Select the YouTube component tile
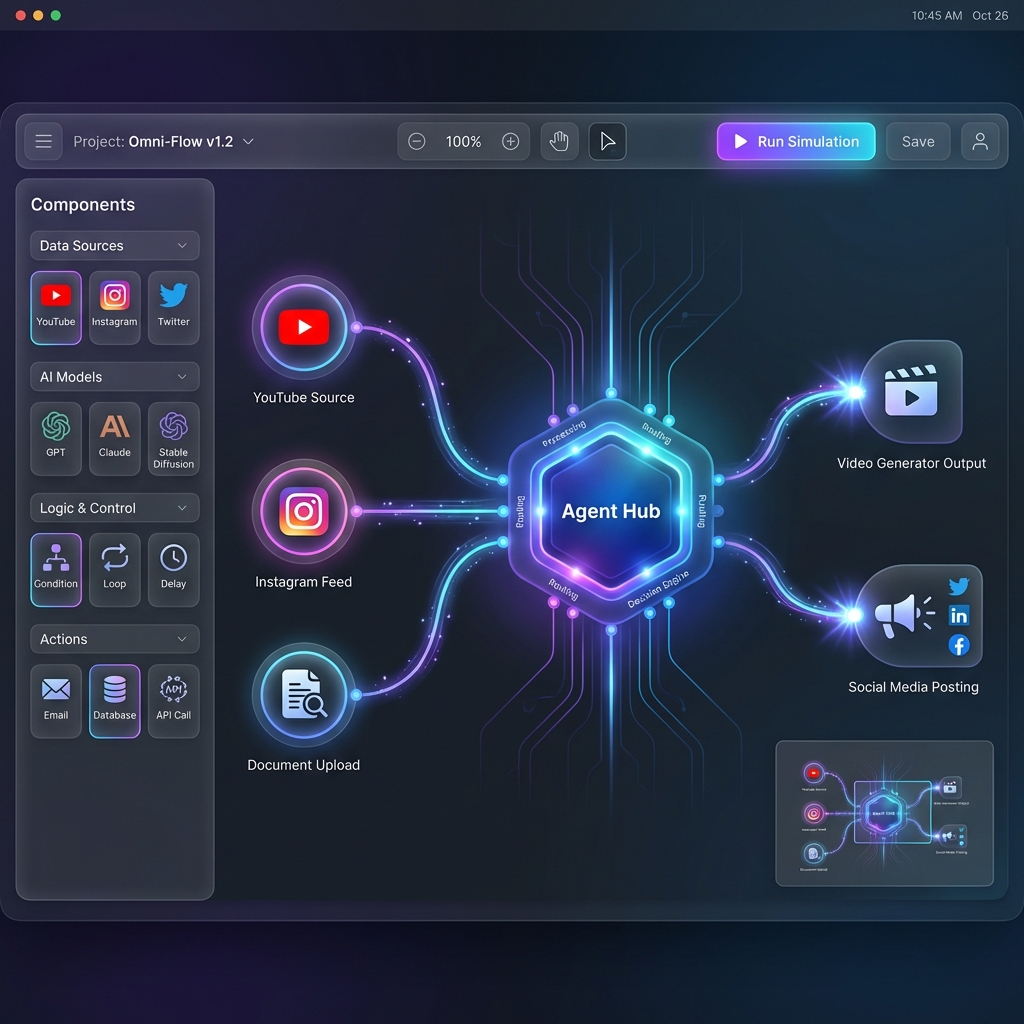The height and width of the screenshot is (1024, 1024). point(56,308)
